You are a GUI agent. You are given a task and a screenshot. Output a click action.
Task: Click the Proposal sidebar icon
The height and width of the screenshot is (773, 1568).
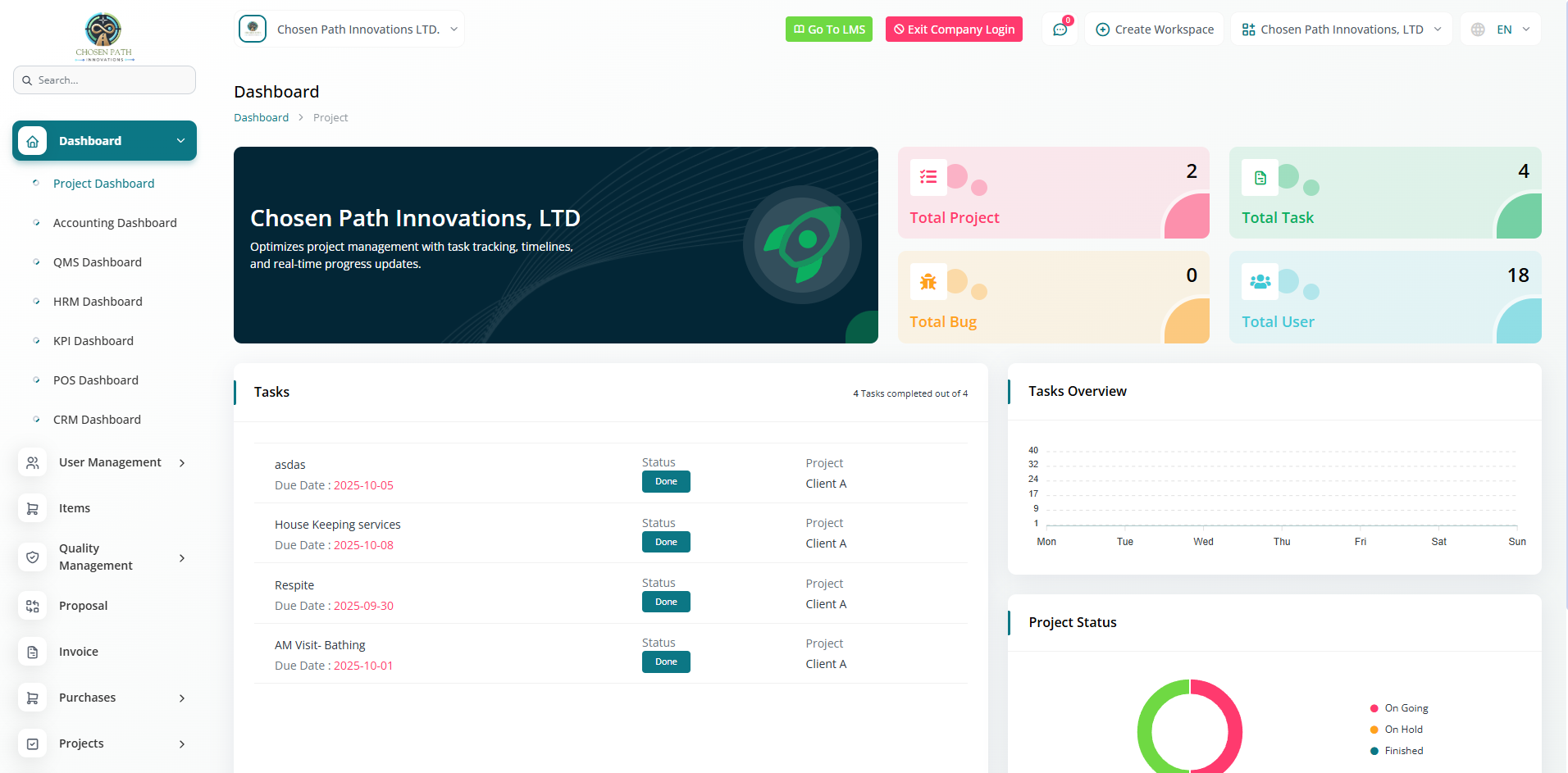click(32, 606)
